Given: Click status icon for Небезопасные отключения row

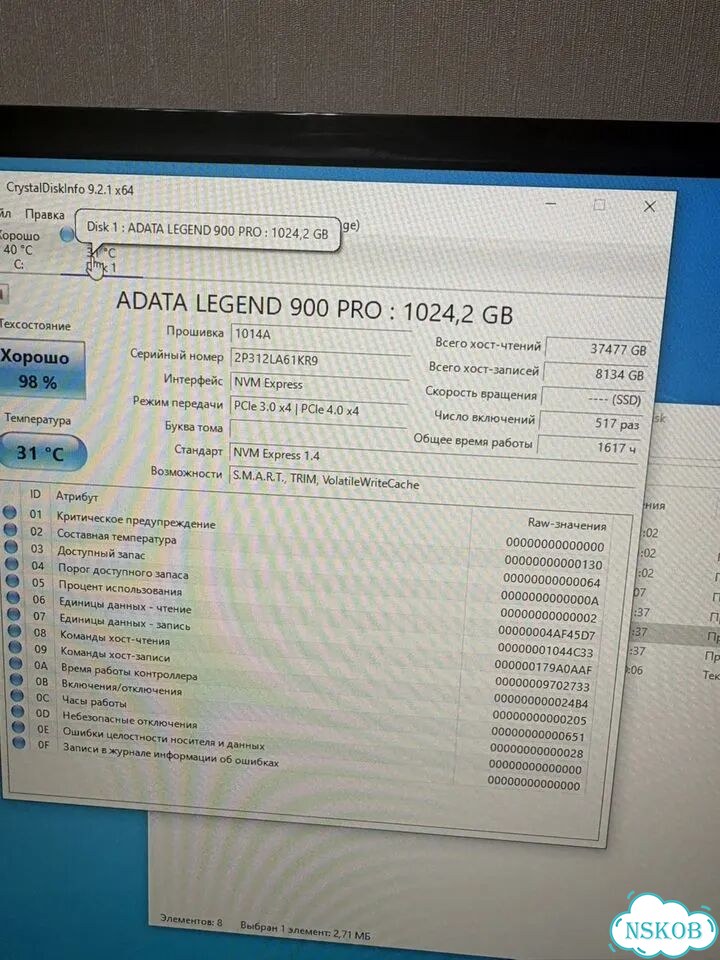Looking at the screenshot, I should click(x=18, y=711).
